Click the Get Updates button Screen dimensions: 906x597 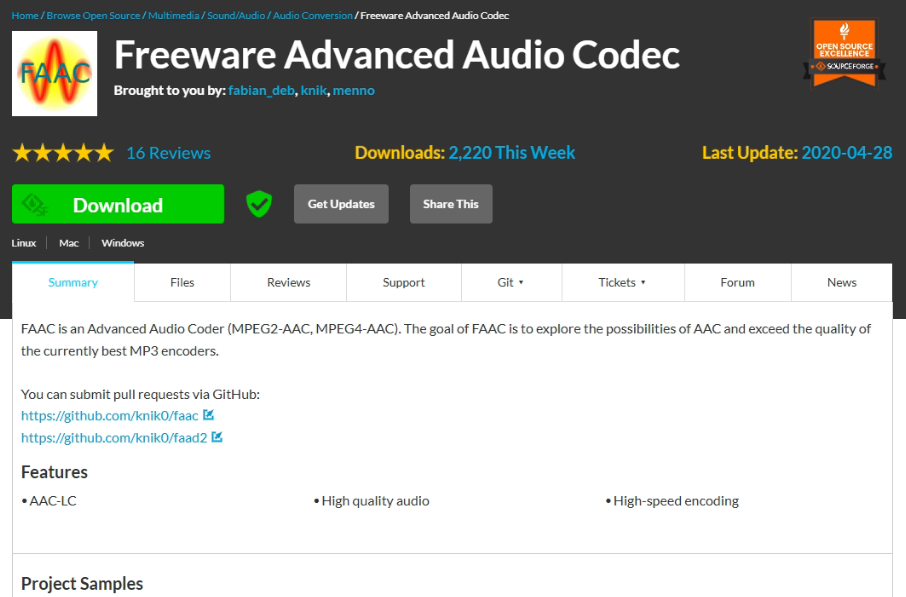[x=341, y=204]
